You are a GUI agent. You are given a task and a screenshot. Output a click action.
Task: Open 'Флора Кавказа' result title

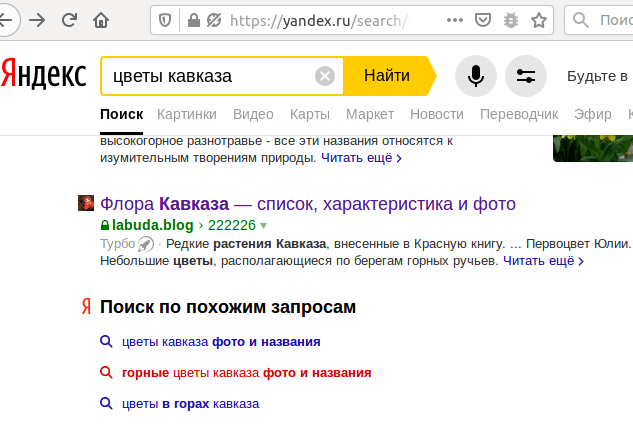click(x=308, y=204)
